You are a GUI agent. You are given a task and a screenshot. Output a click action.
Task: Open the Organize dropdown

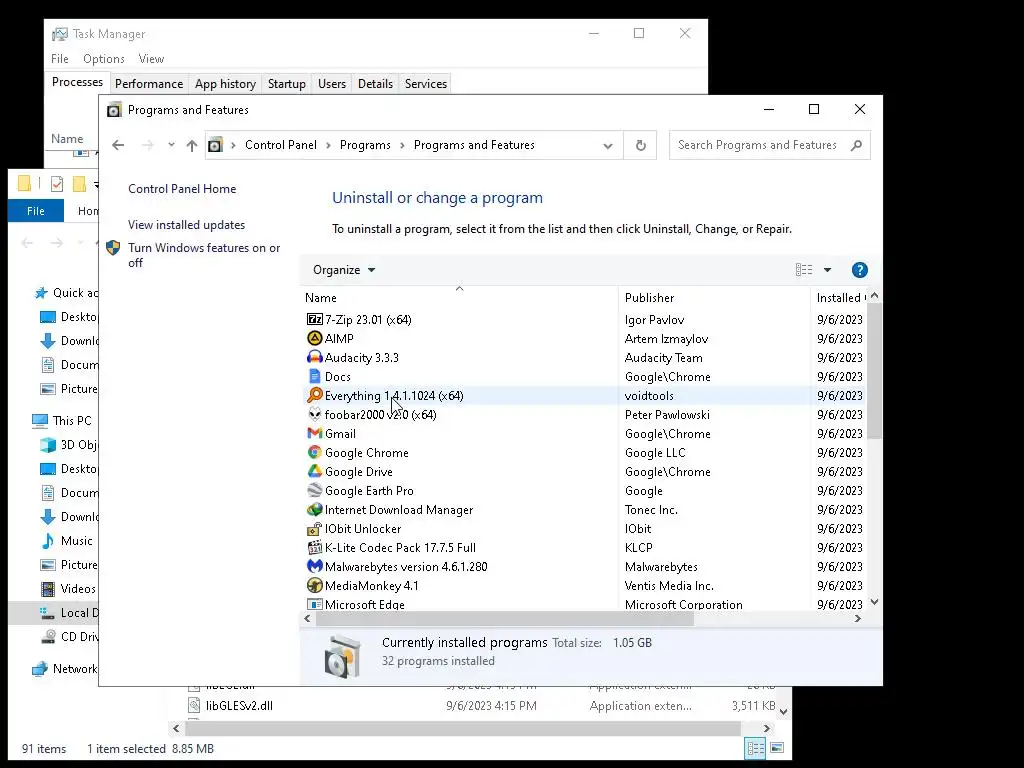[344, 270]
